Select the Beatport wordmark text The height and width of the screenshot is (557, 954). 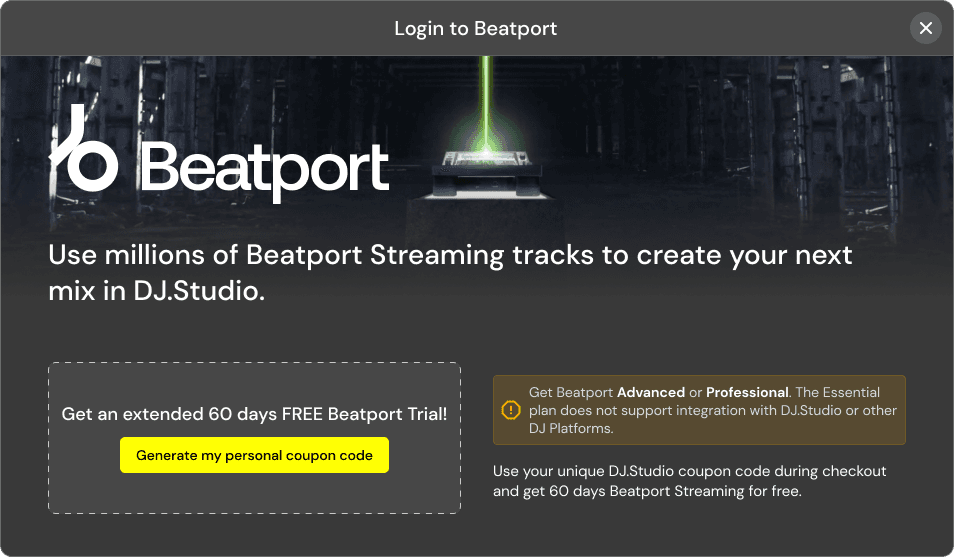265,171
